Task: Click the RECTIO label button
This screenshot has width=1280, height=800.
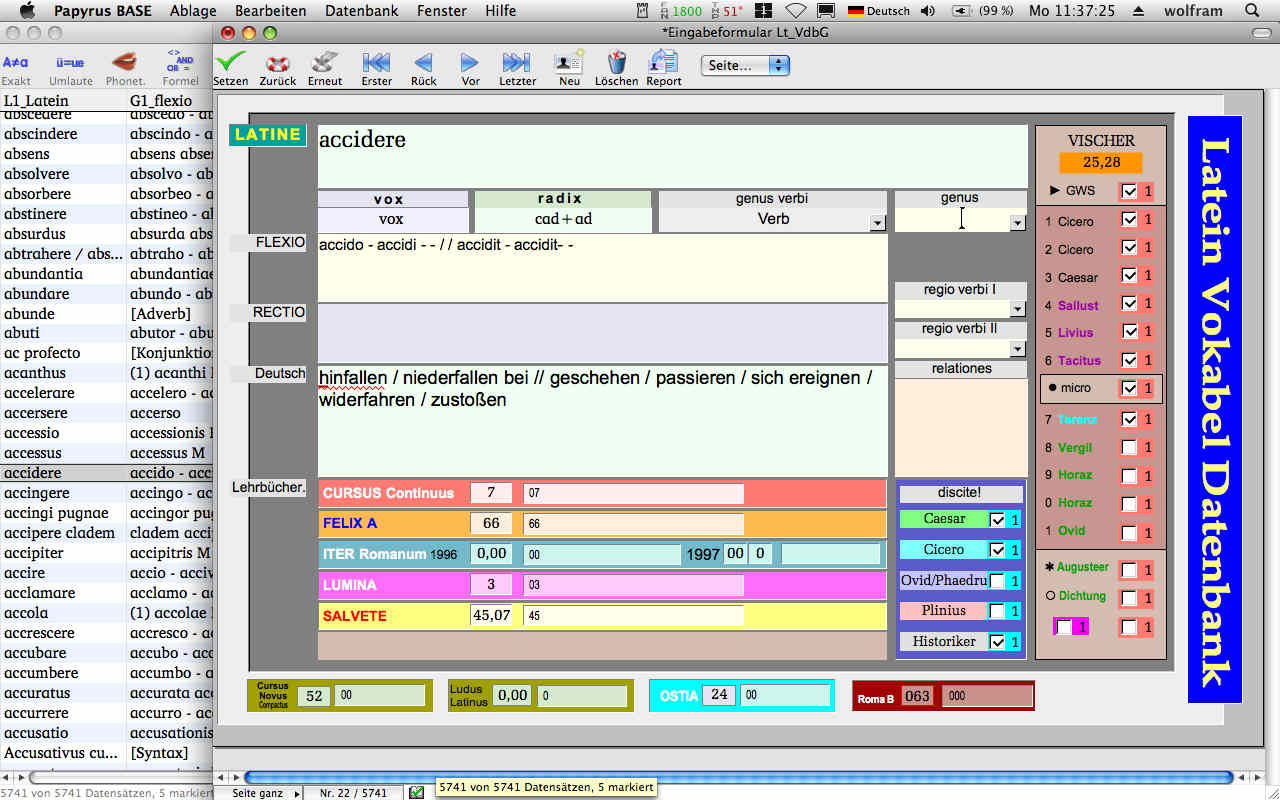Action: [x=267, y=312]
